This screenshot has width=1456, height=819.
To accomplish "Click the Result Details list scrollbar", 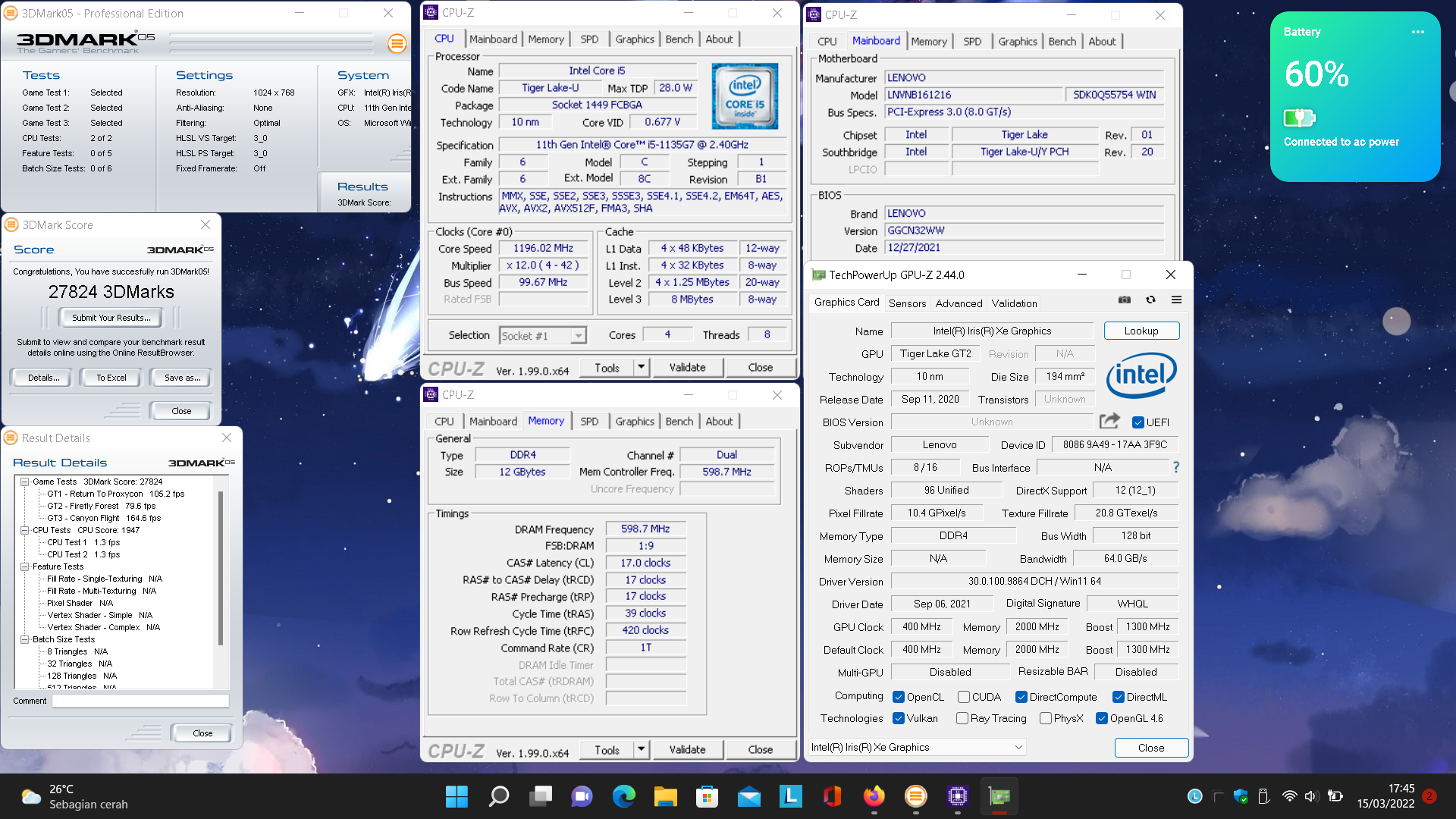I will (221, 569).
